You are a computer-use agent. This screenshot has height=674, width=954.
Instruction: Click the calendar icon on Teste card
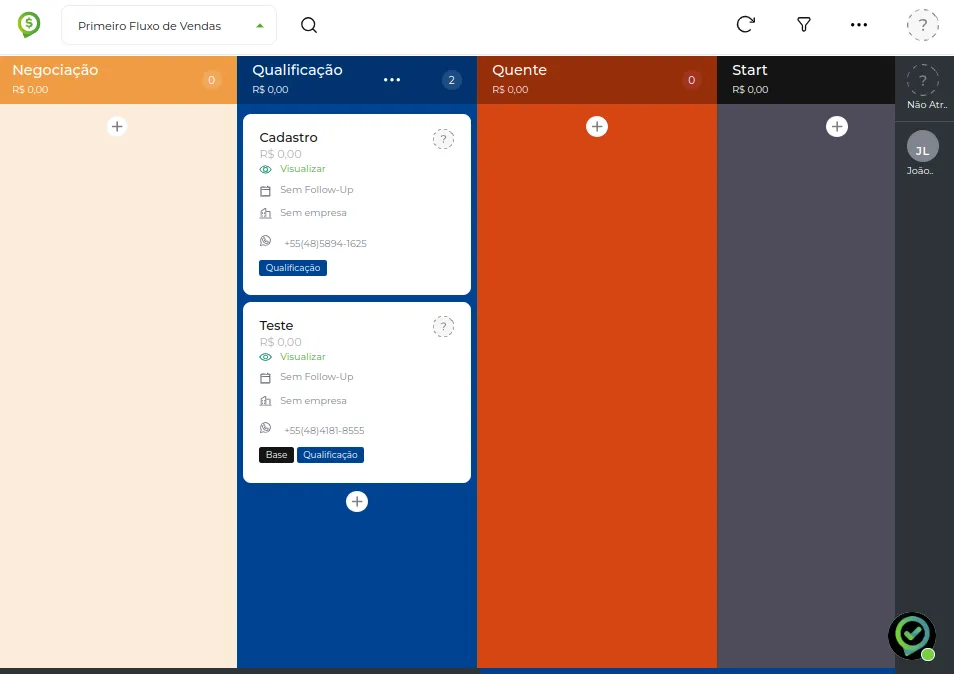(x=265, y=378)
